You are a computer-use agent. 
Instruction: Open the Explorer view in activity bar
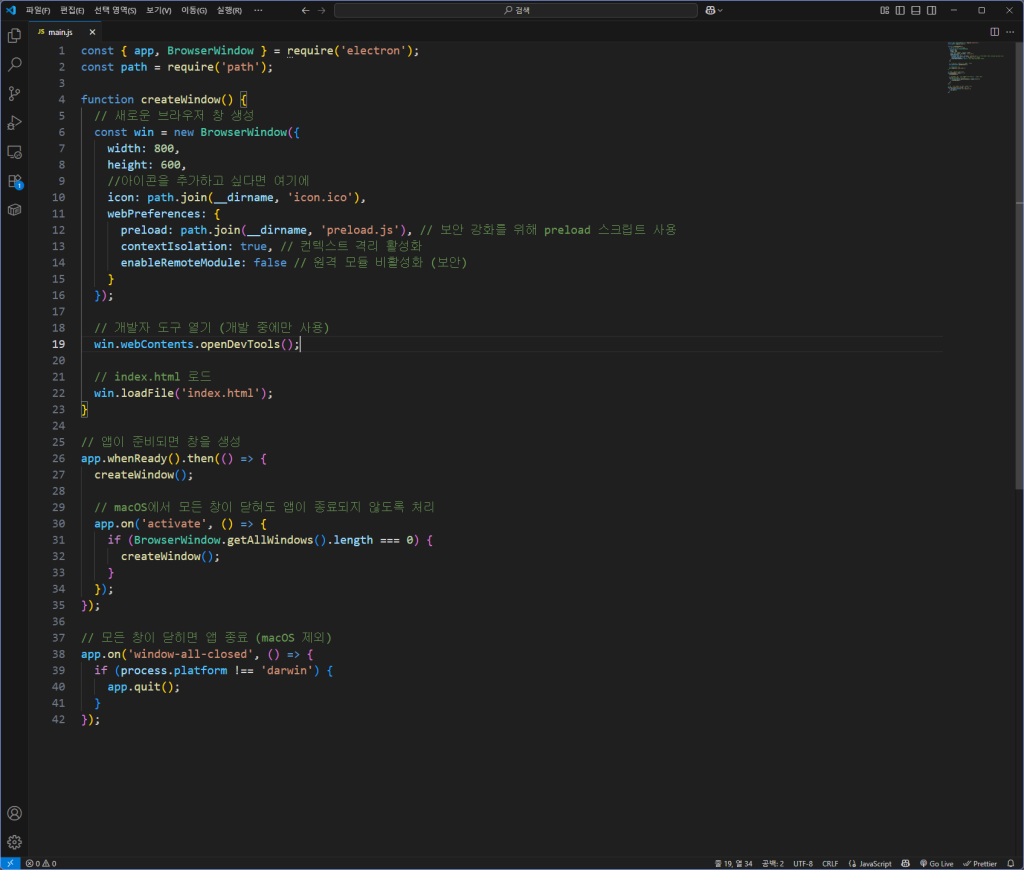point(14,36)
